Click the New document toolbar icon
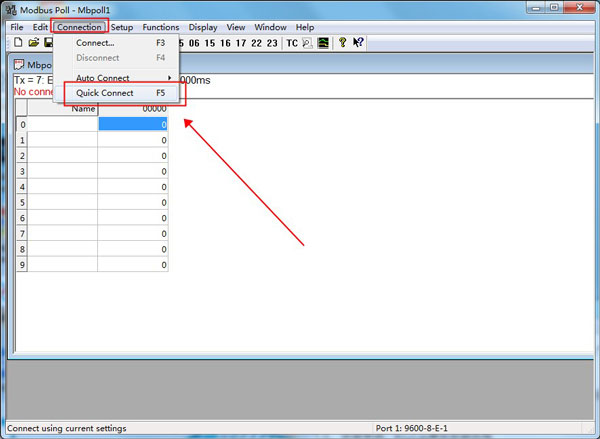 click(x=18, y=43)
